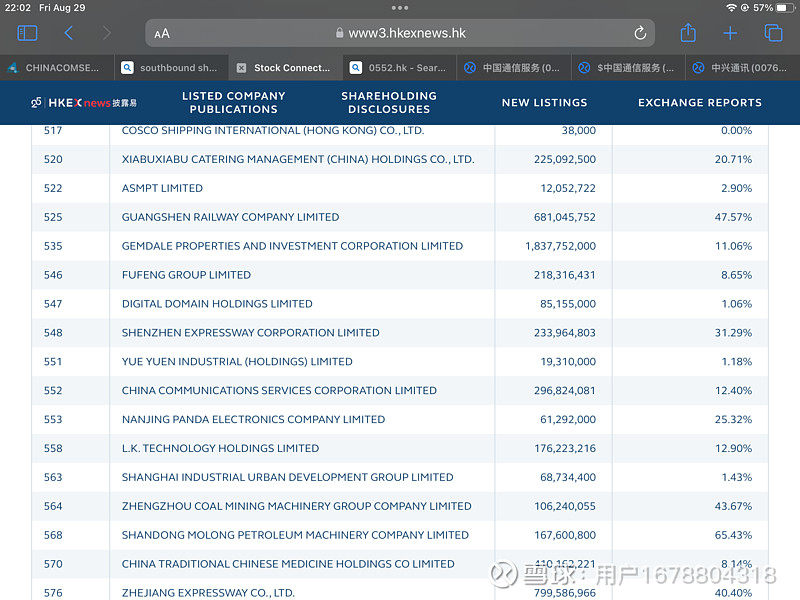Switch to the CHINACOMSE tab
Screen dimensions: 800x600
pyautogui.click(x=60, y=68)
